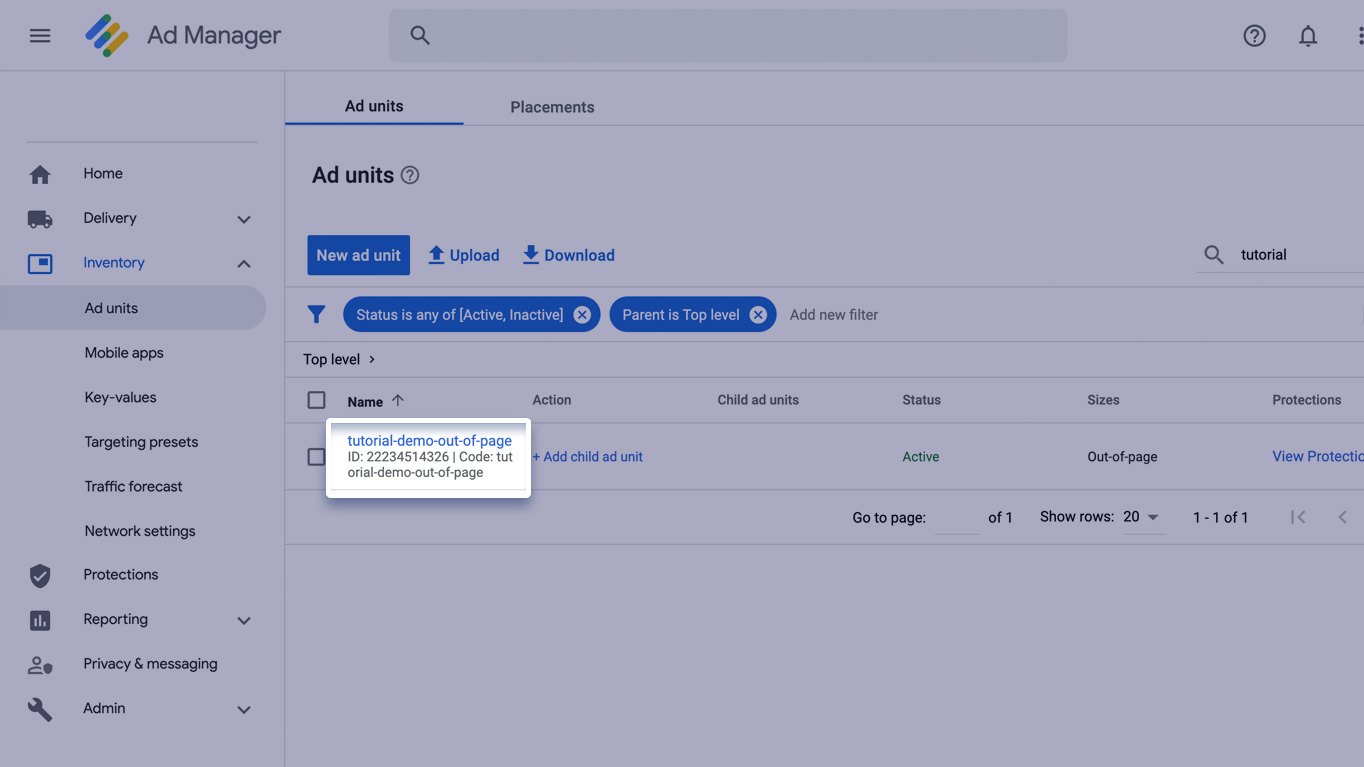Image resolution: width=1364 pixels, height=767 pixels.
Task: Open the help question mark icon
Action: coord(1254,36)
